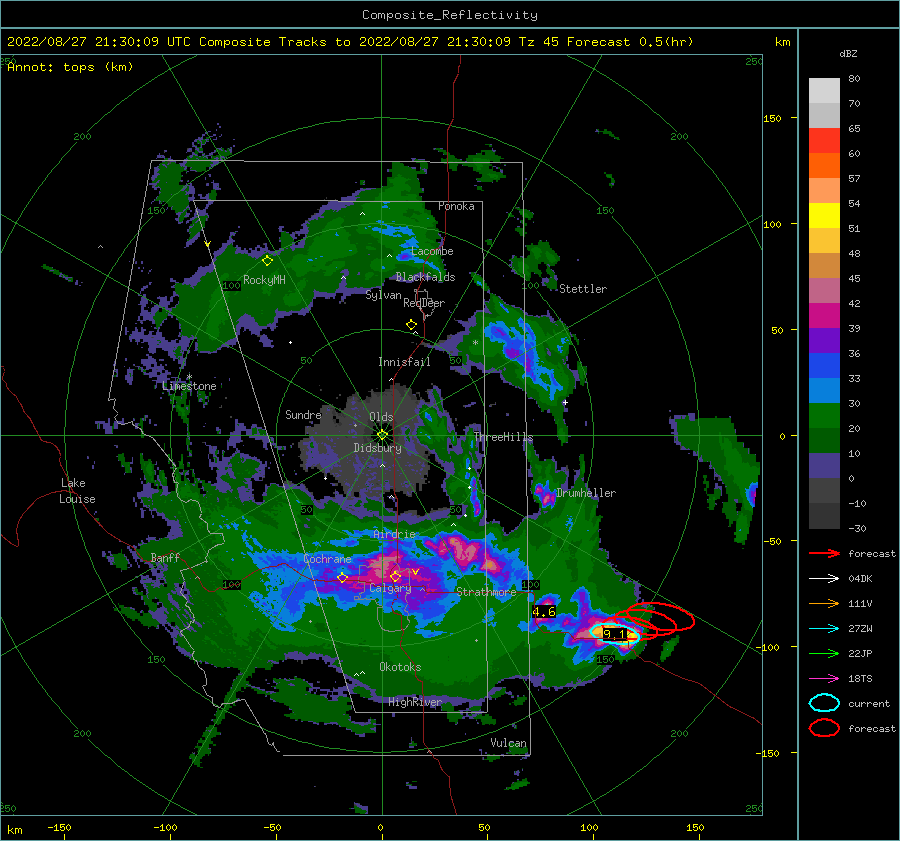Click the HighRiver label

[415, 702]
